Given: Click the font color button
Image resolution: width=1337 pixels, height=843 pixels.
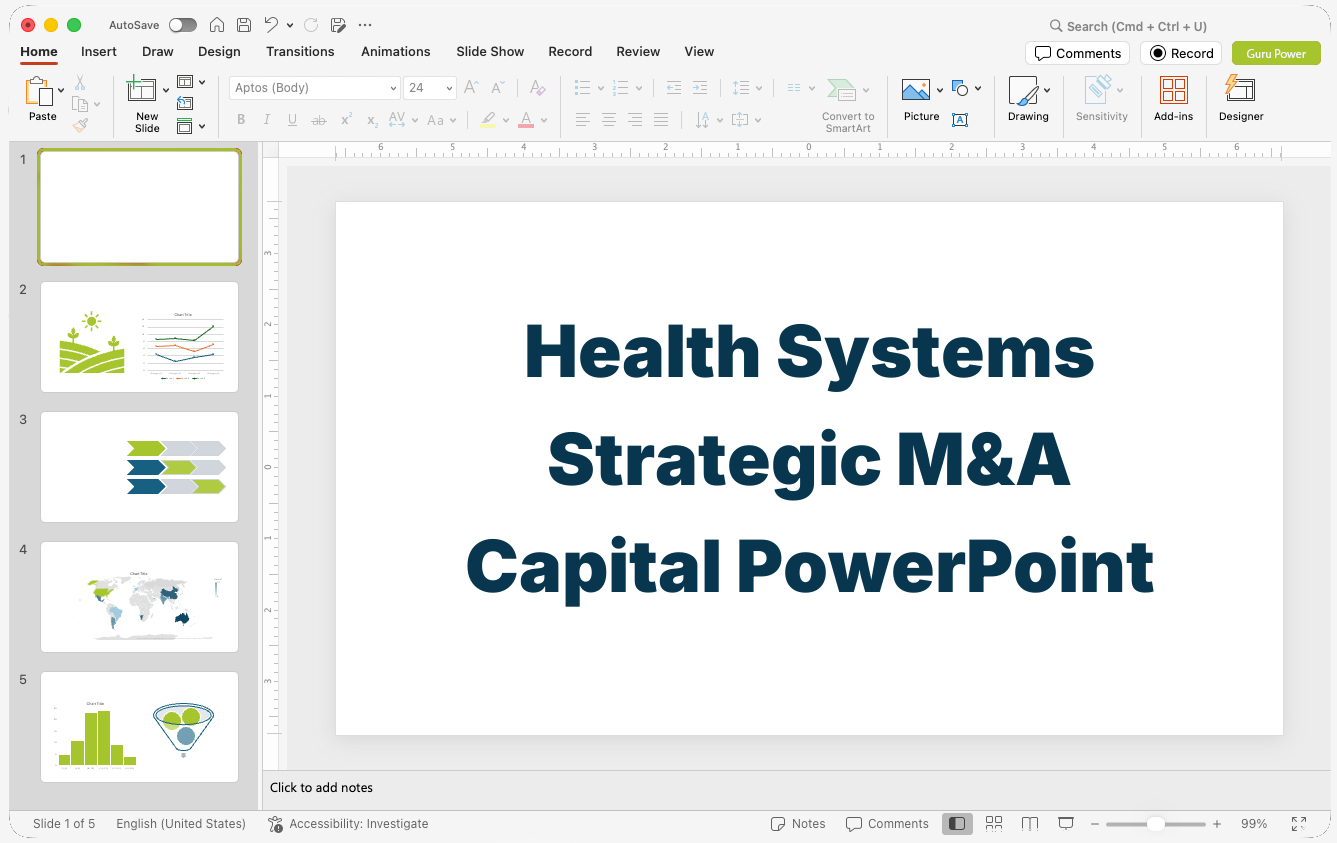Looking at the screenshot, I should [x=526, y=120].
